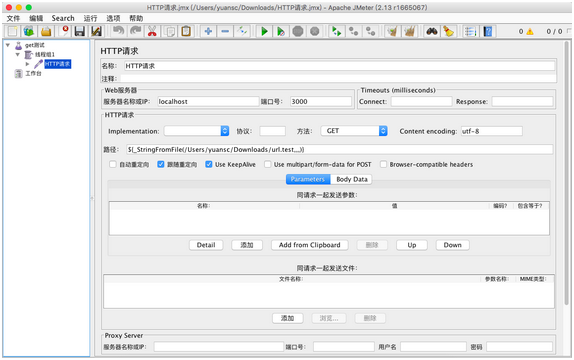Click the Remote start all icon
Screen dimensions: 574x360
336,31
